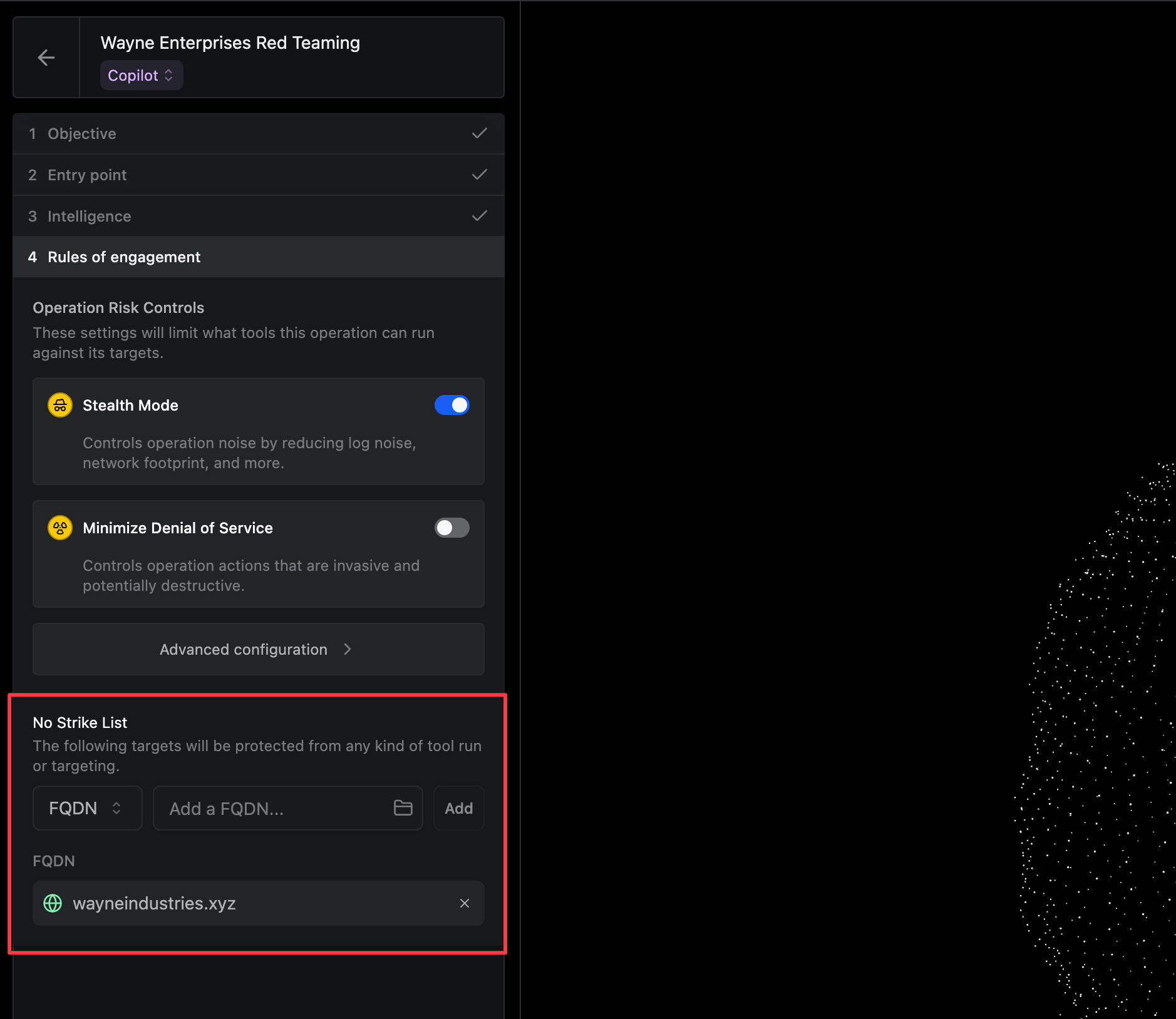1176x1019 pixels.
Task: Click the Entry point checkmark icon
Action: pyautogui.click(x=479, y=175)
